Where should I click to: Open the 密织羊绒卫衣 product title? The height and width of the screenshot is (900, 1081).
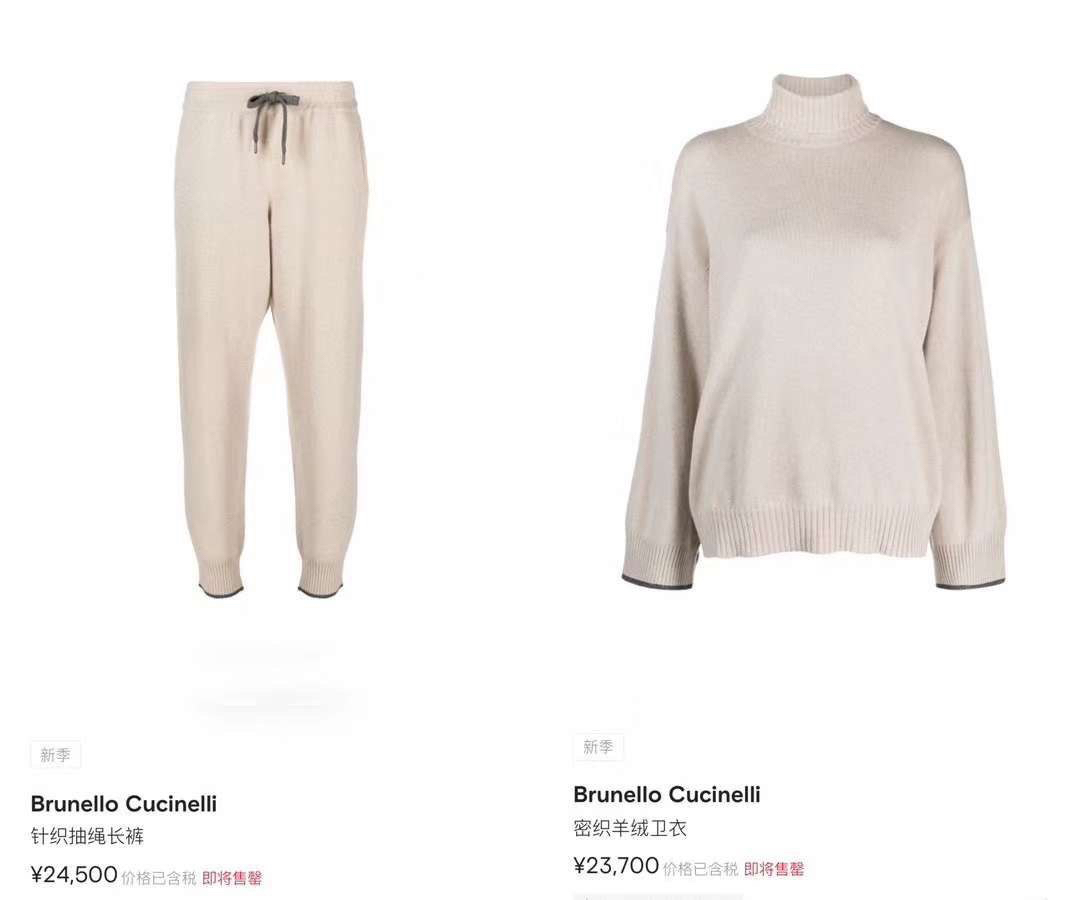pos(630,828)
